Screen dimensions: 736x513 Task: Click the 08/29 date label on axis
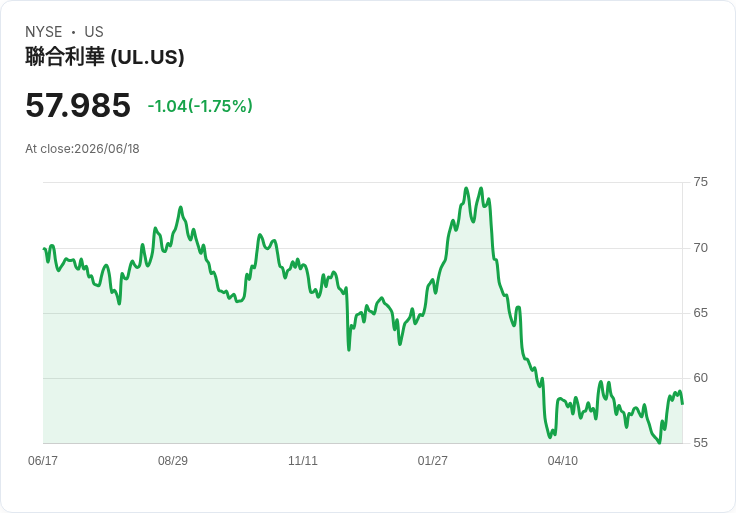point(173,460)
